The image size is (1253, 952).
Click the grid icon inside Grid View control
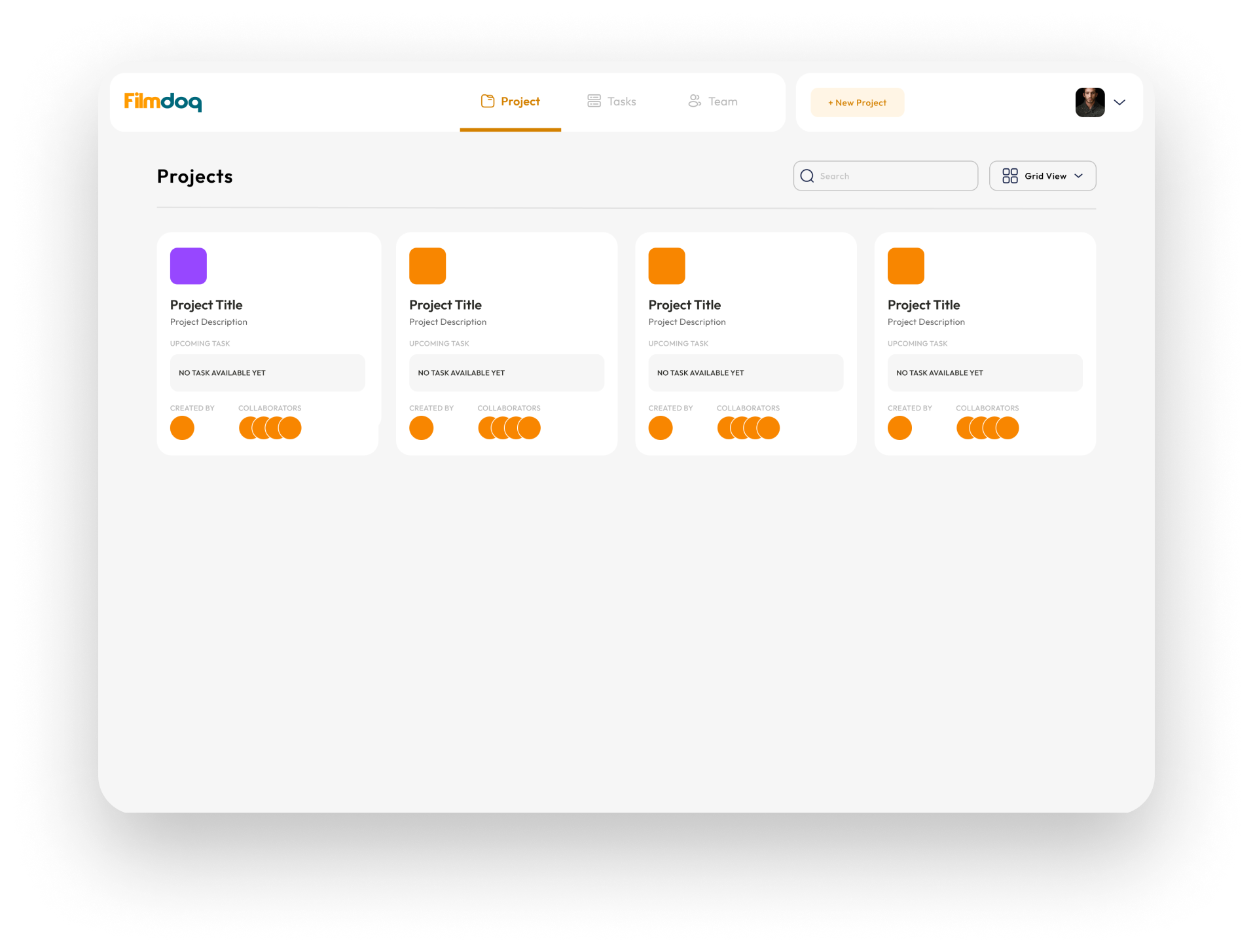(x=1009, y=175)
